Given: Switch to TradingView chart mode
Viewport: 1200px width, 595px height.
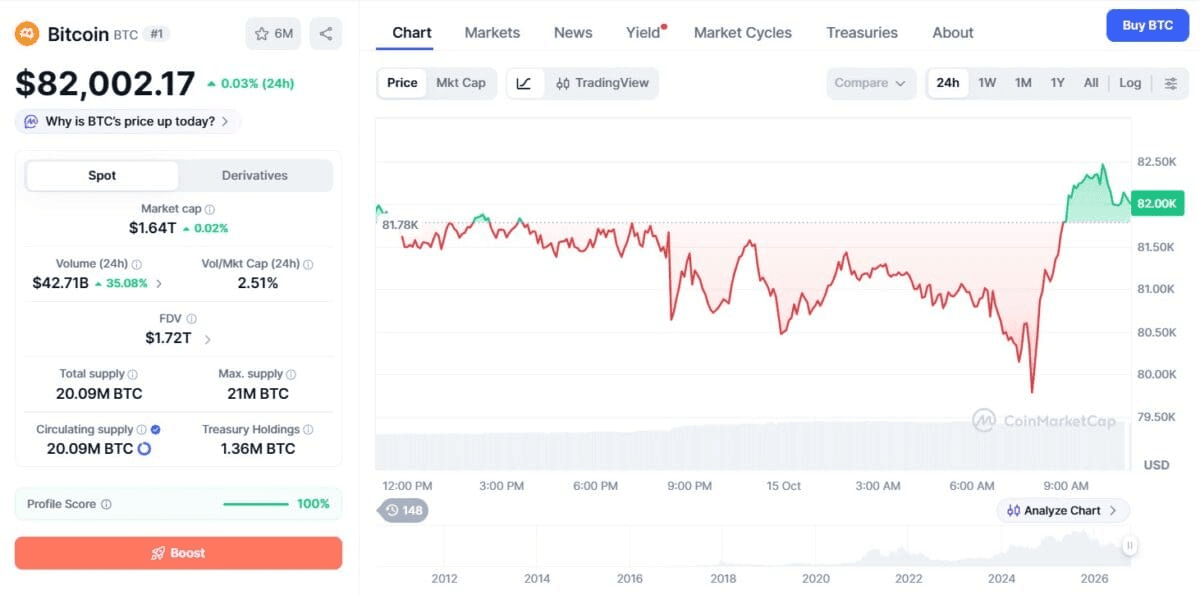Looking at the screenshot, I should click(x=602, y=83).
